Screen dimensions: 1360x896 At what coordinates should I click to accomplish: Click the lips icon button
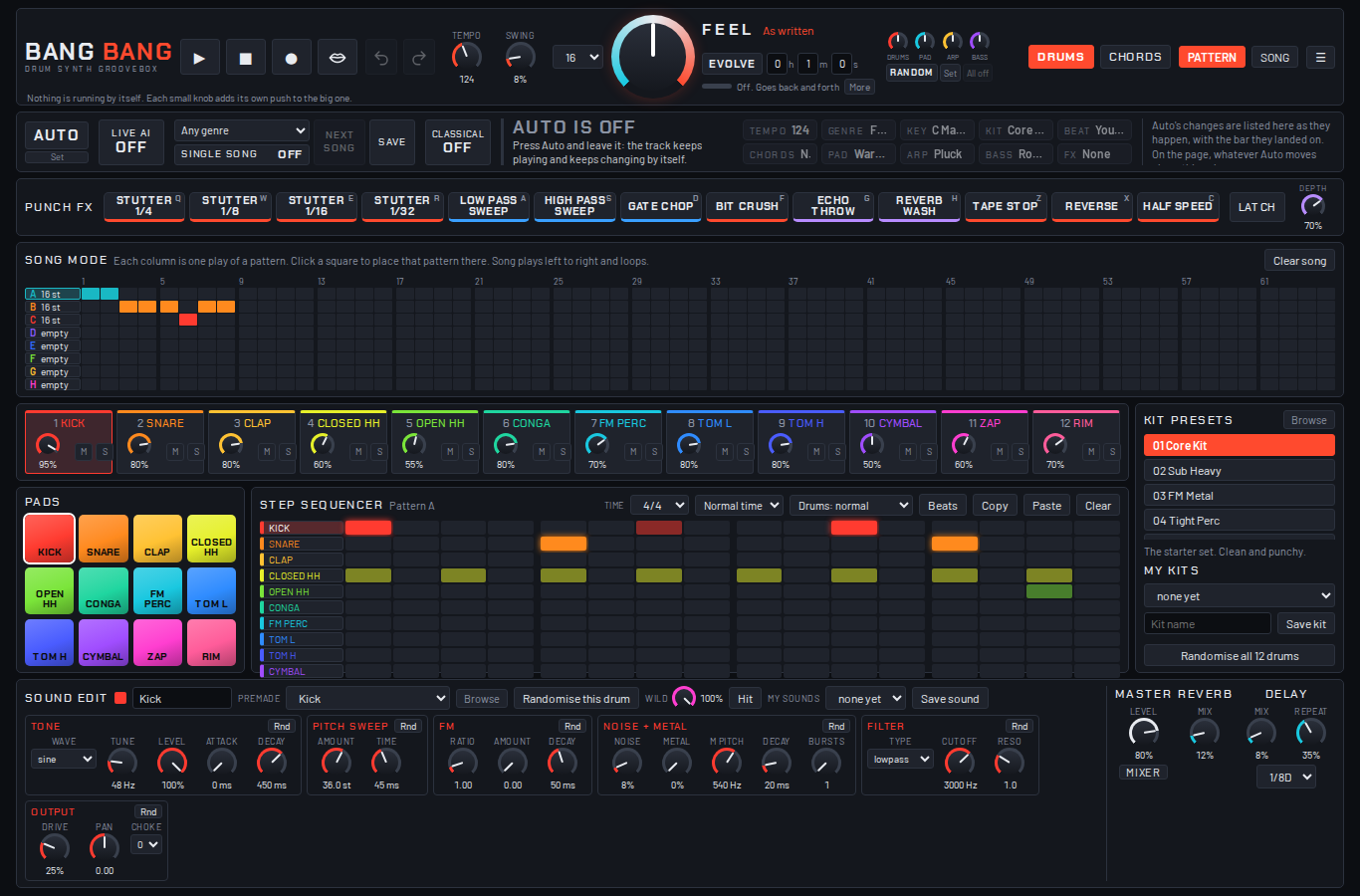pyautogui.click(x=338, y=58)
